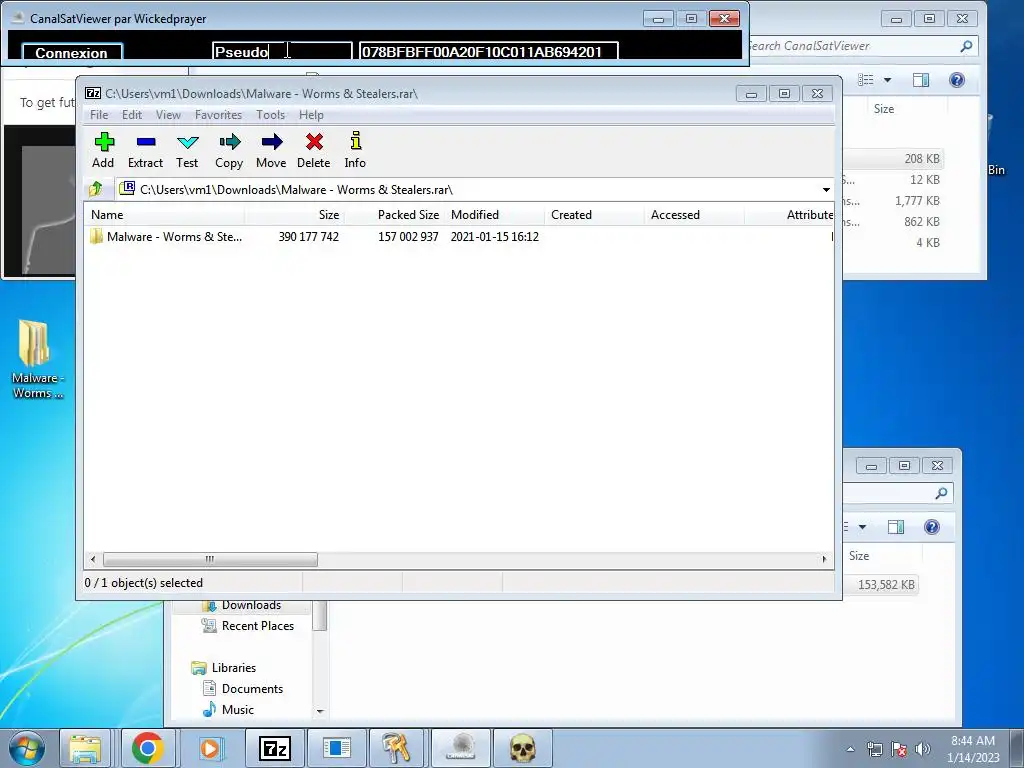Click the Search CanalSatViewer magnifier icon
The height and width of the screenshot is (768, 1024).
coord(967,46)
